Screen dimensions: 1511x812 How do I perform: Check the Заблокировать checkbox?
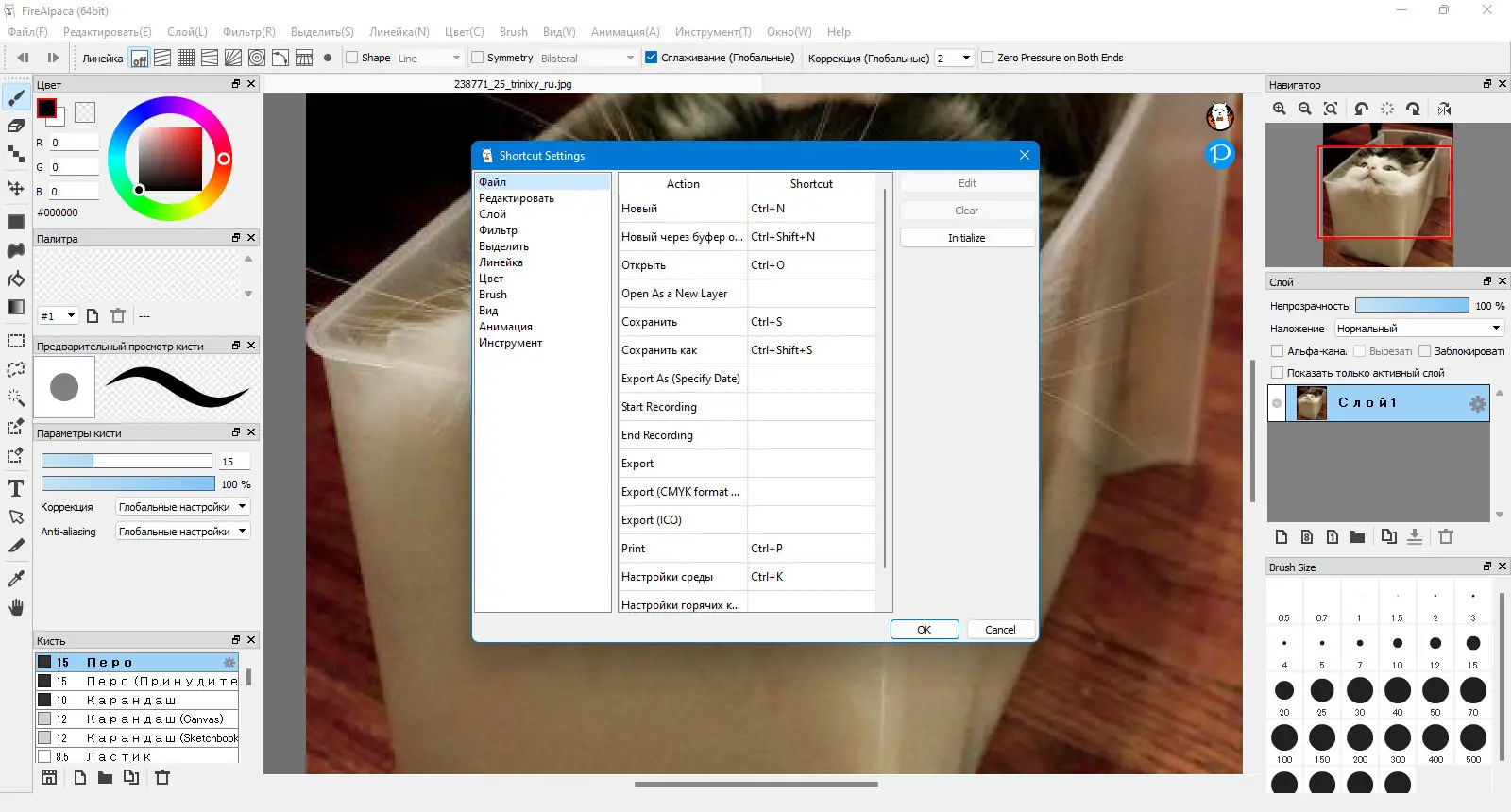click(x=1424, y=351)
